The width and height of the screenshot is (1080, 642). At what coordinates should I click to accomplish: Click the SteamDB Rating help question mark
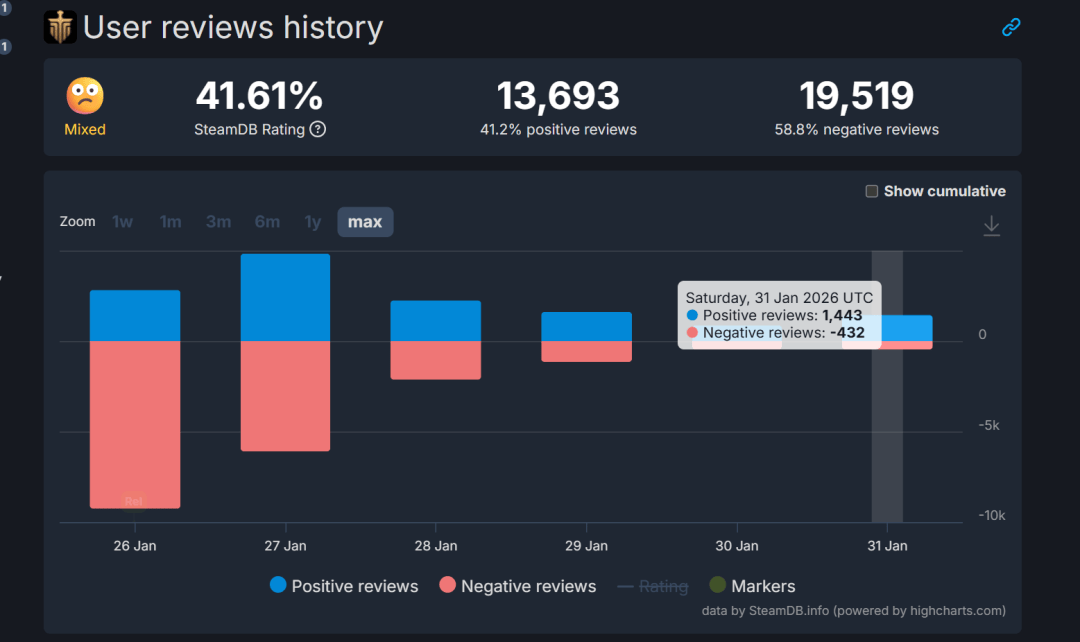coord(318,129)
